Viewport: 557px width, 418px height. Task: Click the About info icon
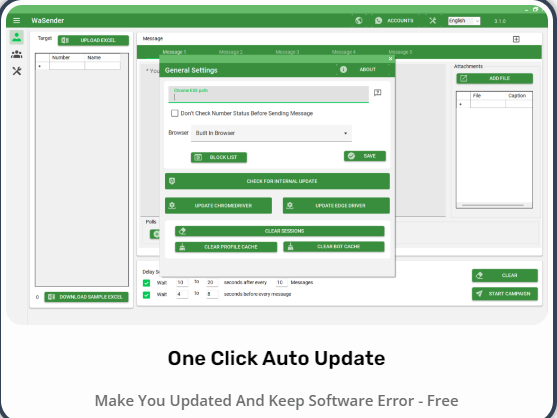tap(343, 70)
